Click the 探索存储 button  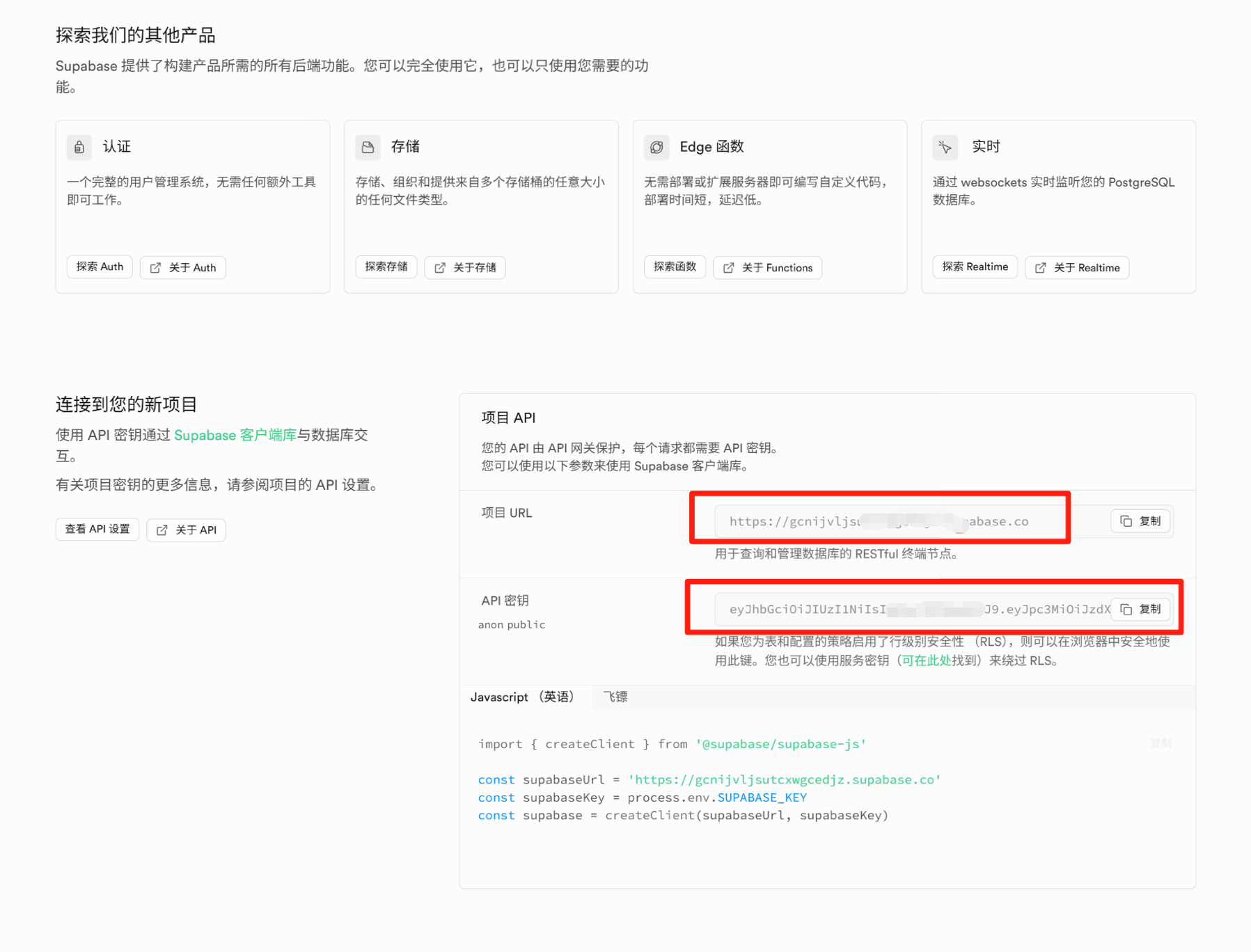click(386, 267)
